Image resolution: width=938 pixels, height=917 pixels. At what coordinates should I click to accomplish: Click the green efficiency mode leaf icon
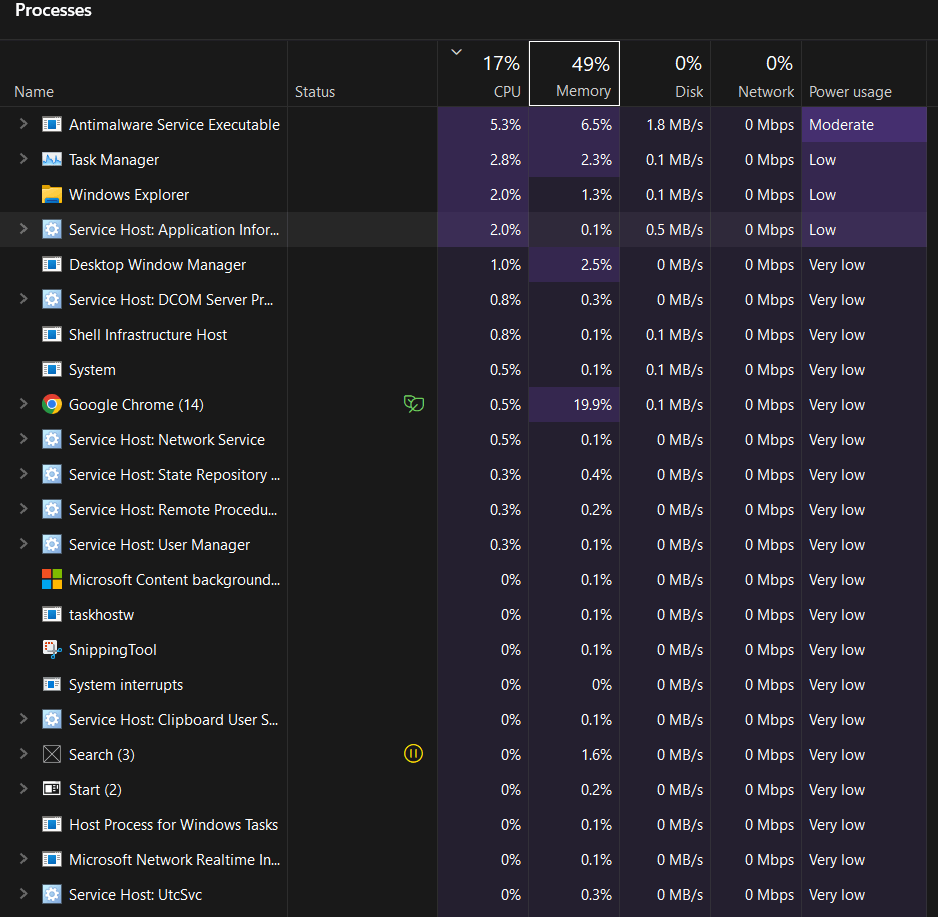coord(413,404)
